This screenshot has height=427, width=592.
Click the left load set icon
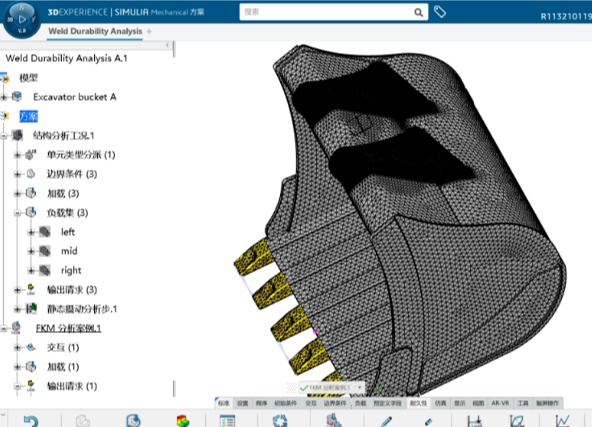pos(45,231)
